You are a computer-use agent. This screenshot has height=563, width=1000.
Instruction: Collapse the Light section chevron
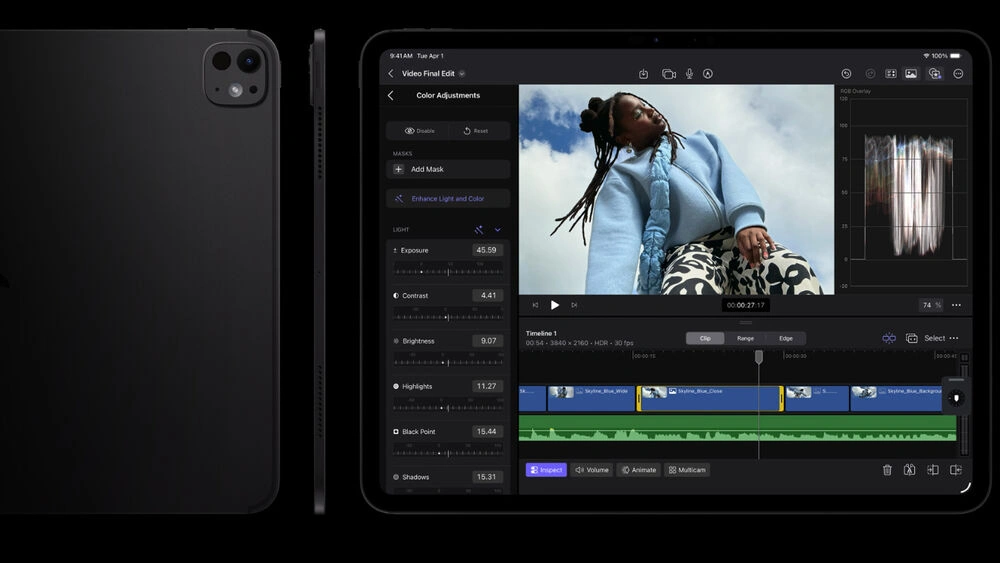click(498, 230)
